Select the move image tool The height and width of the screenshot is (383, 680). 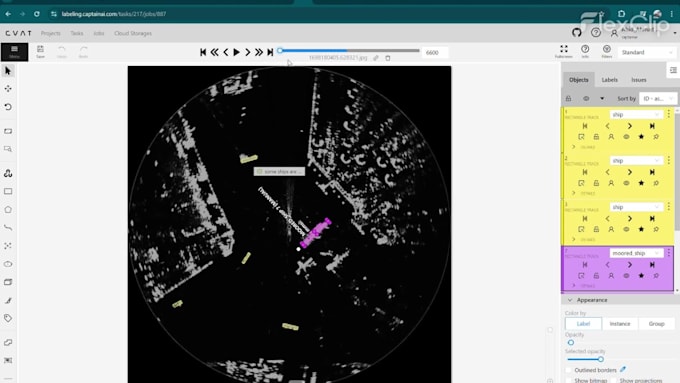[x=8, y=88]
